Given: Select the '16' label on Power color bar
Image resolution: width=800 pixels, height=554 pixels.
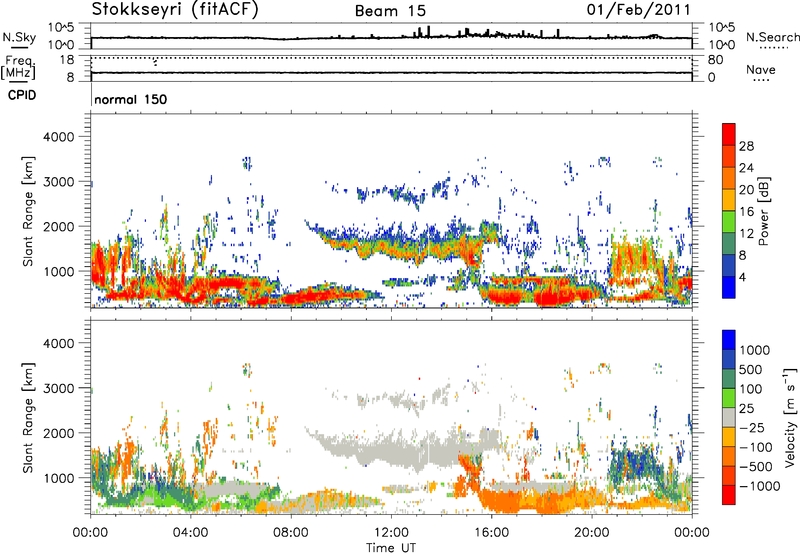Looking at the screenshot, I should click(x=746, y=212).
